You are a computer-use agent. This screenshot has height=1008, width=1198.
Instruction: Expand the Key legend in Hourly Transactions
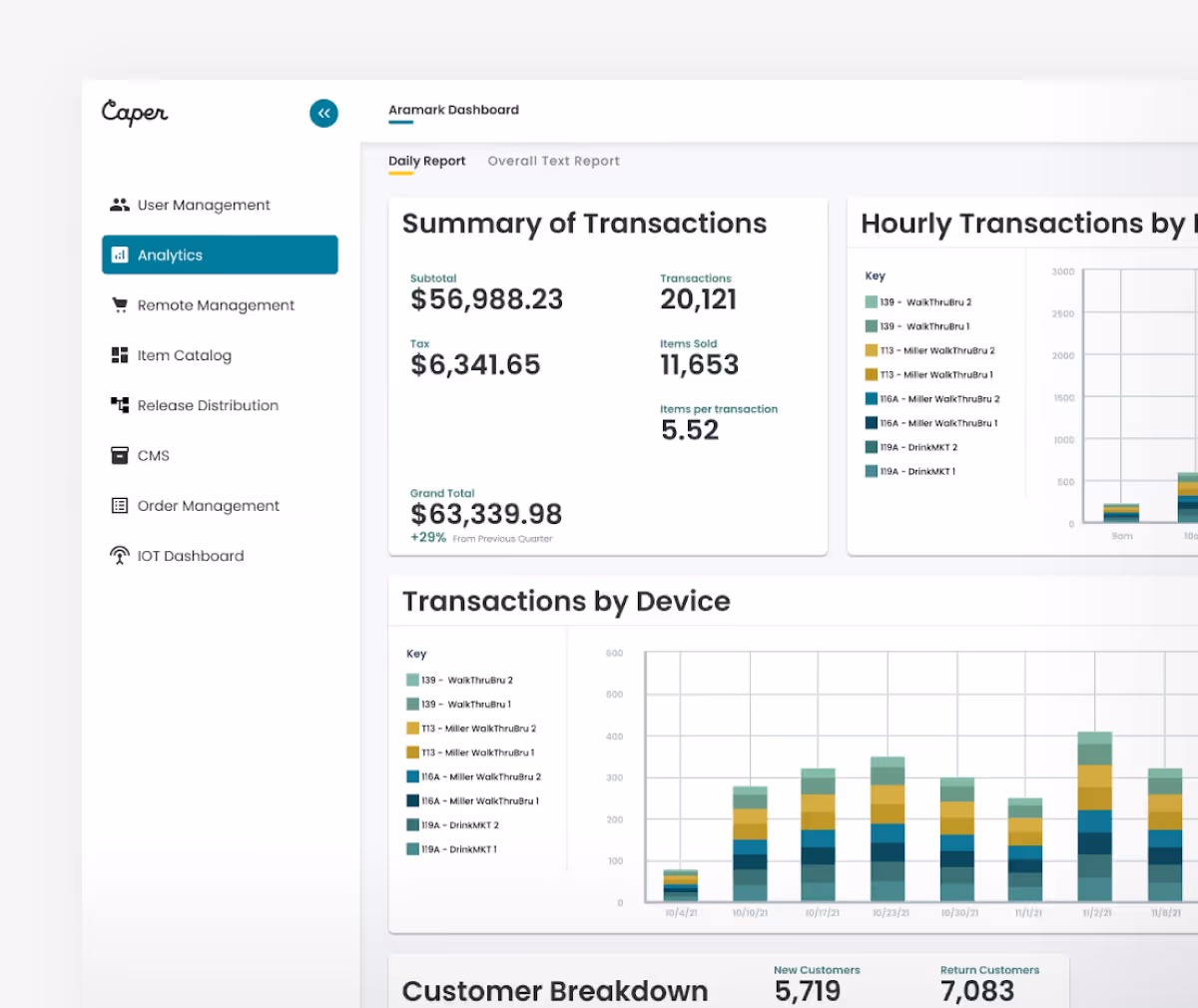[x=874, y=275]
